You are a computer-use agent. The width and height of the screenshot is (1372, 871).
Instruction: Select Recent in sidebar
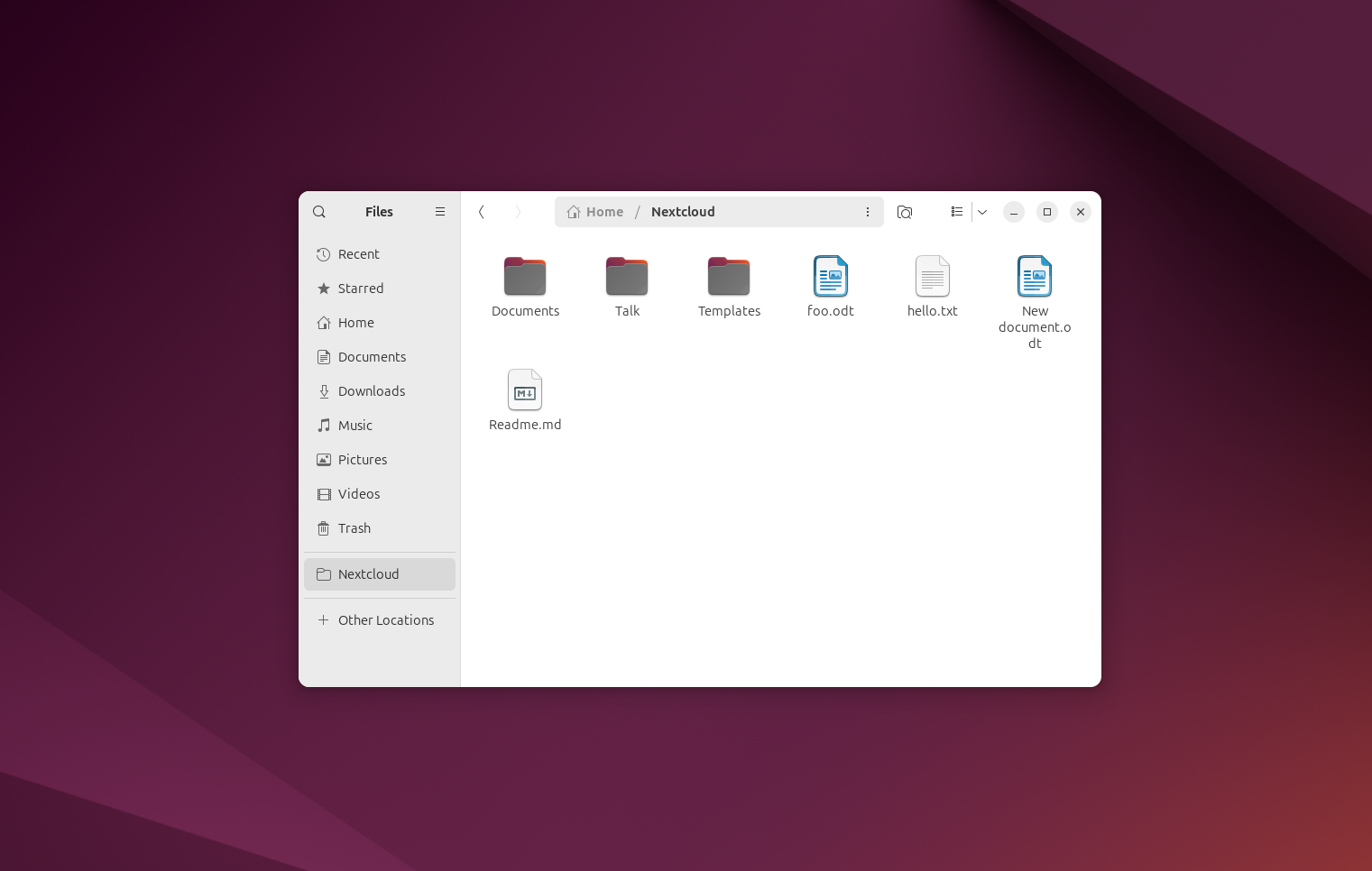pos(380,254)
